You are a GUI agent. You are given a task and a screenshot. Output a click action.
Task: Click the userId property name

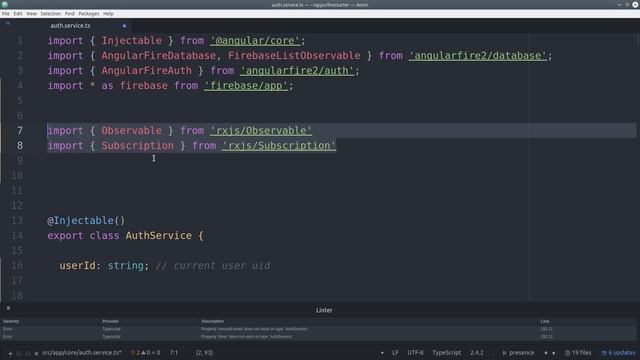(78, 266)
